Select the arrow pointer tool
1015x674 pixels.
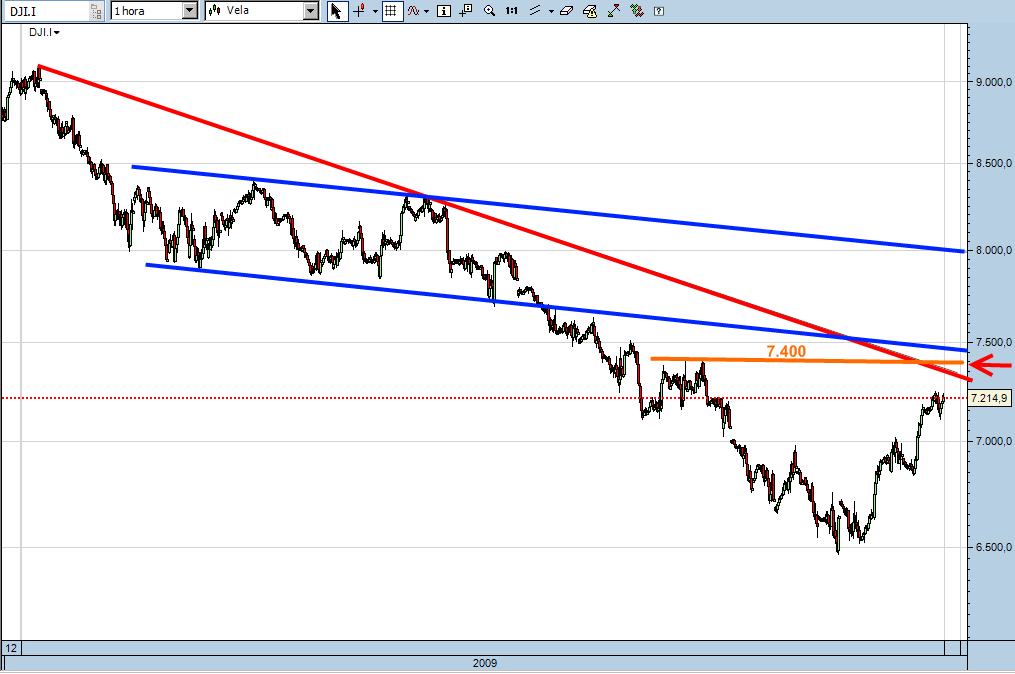337,11
